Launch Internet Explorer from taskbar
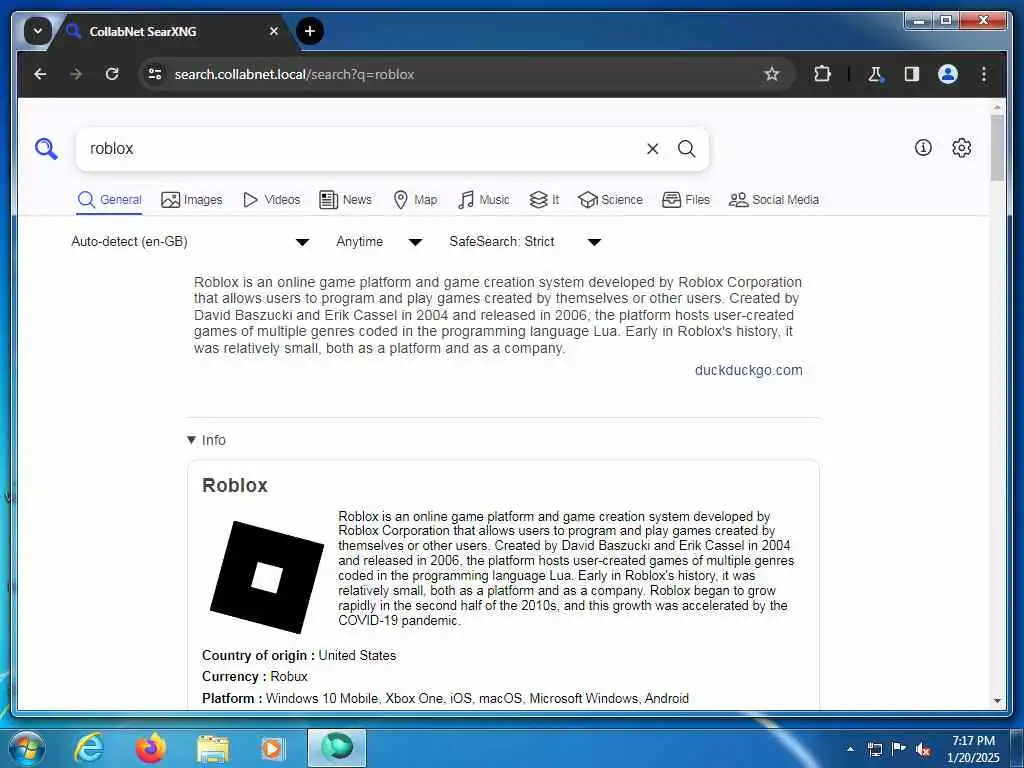This screenshot has height=768, width=1024. coord(89,748)
